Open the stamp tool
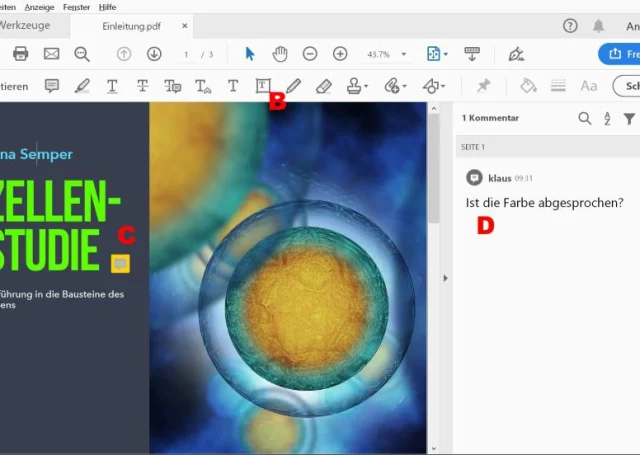Screen dimensions: 640x455 [x=355, y=86]
